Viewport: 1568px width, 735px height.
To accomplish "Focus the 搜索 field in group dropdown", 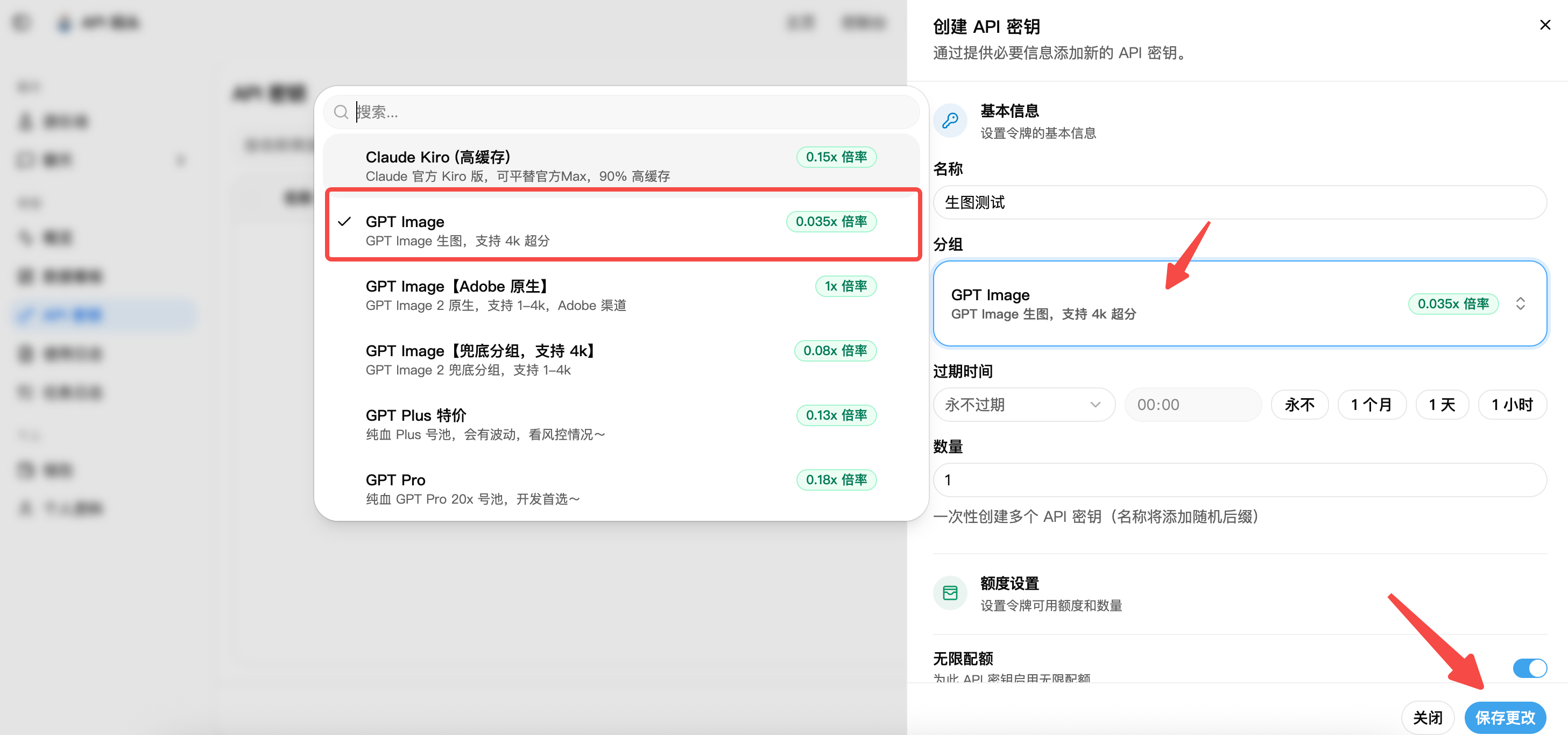I will (621, 112).
